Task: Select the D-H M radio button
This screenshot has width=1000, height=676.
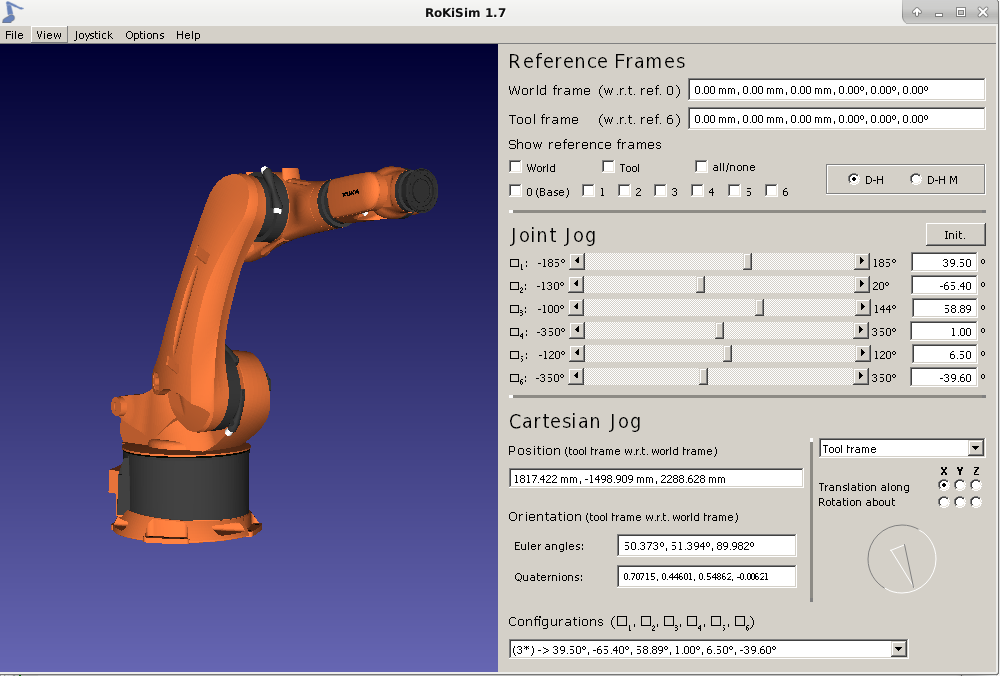Action: (x=916, y=179)
